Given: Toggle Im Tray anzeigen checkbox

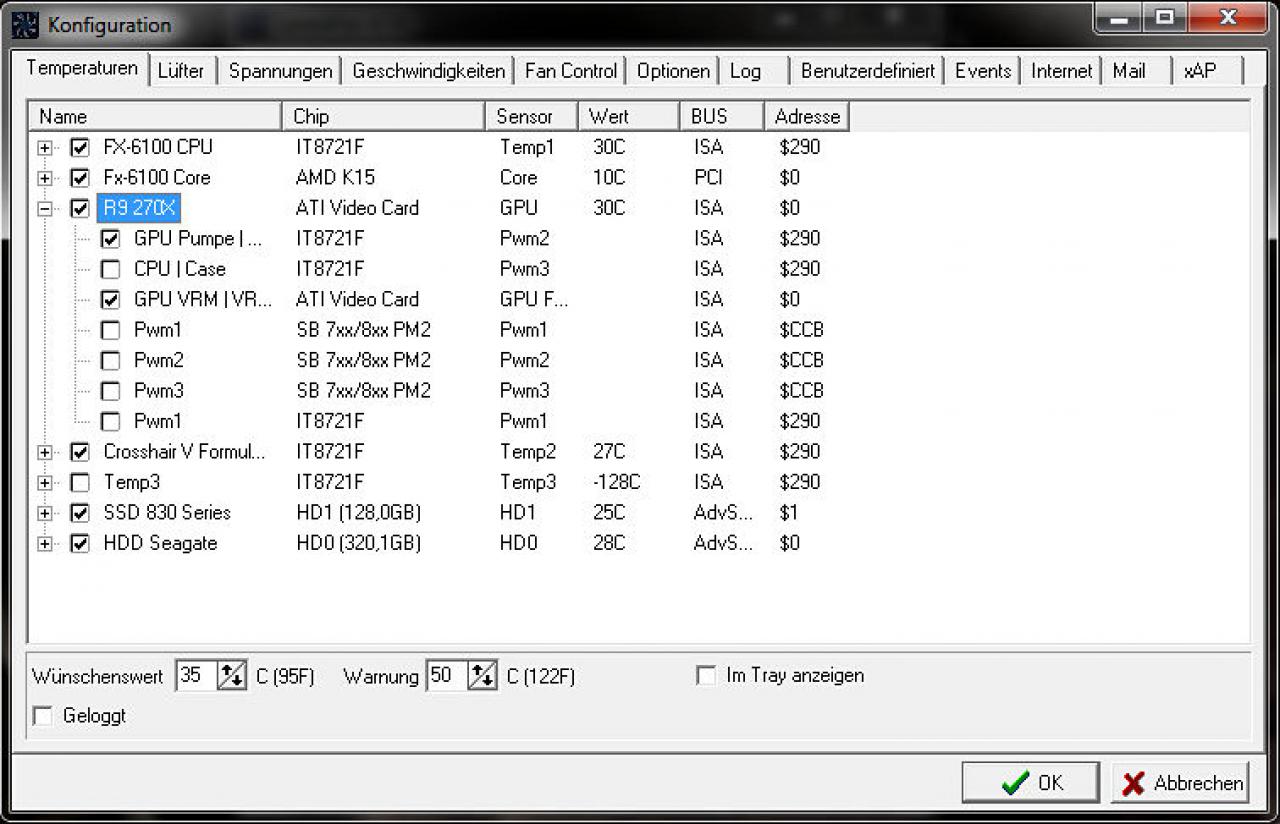Looking at the screenshot, I should coord(705,676).
